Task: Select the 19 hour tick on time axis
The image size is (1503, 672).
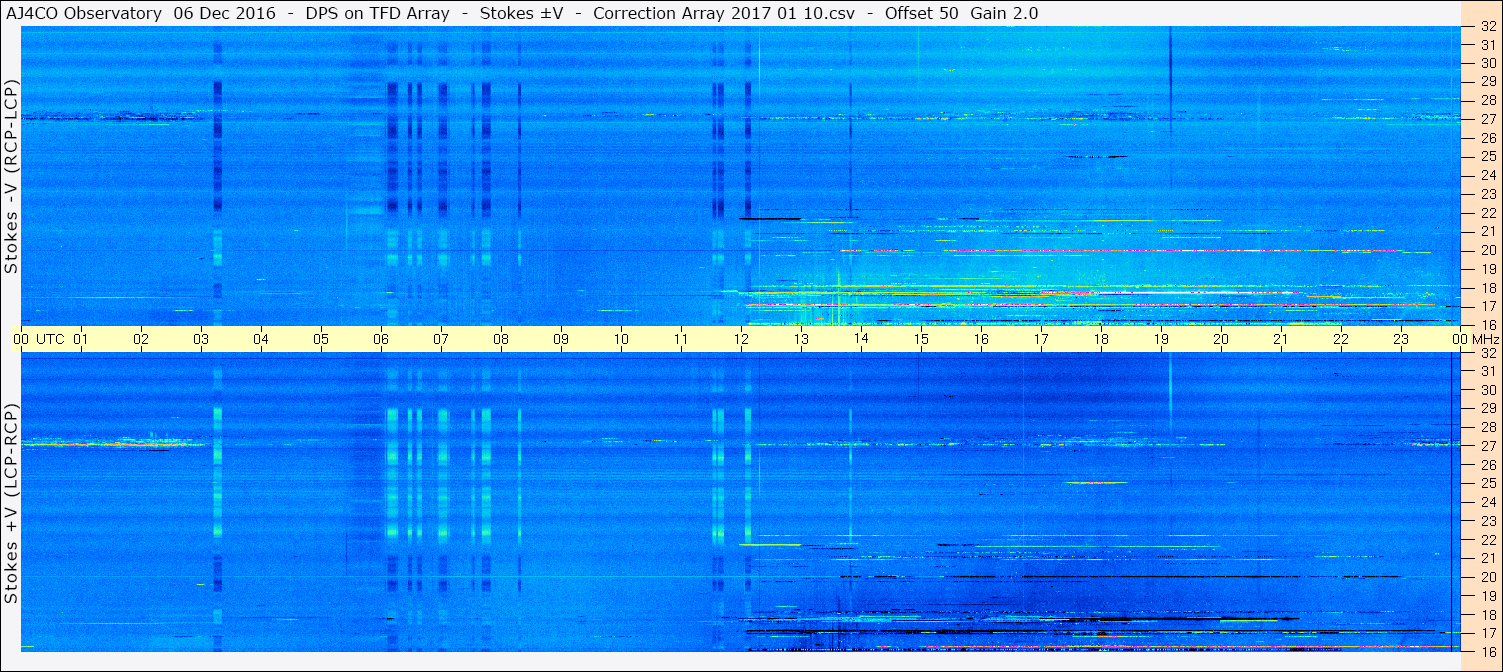Action: [1161, 339]
